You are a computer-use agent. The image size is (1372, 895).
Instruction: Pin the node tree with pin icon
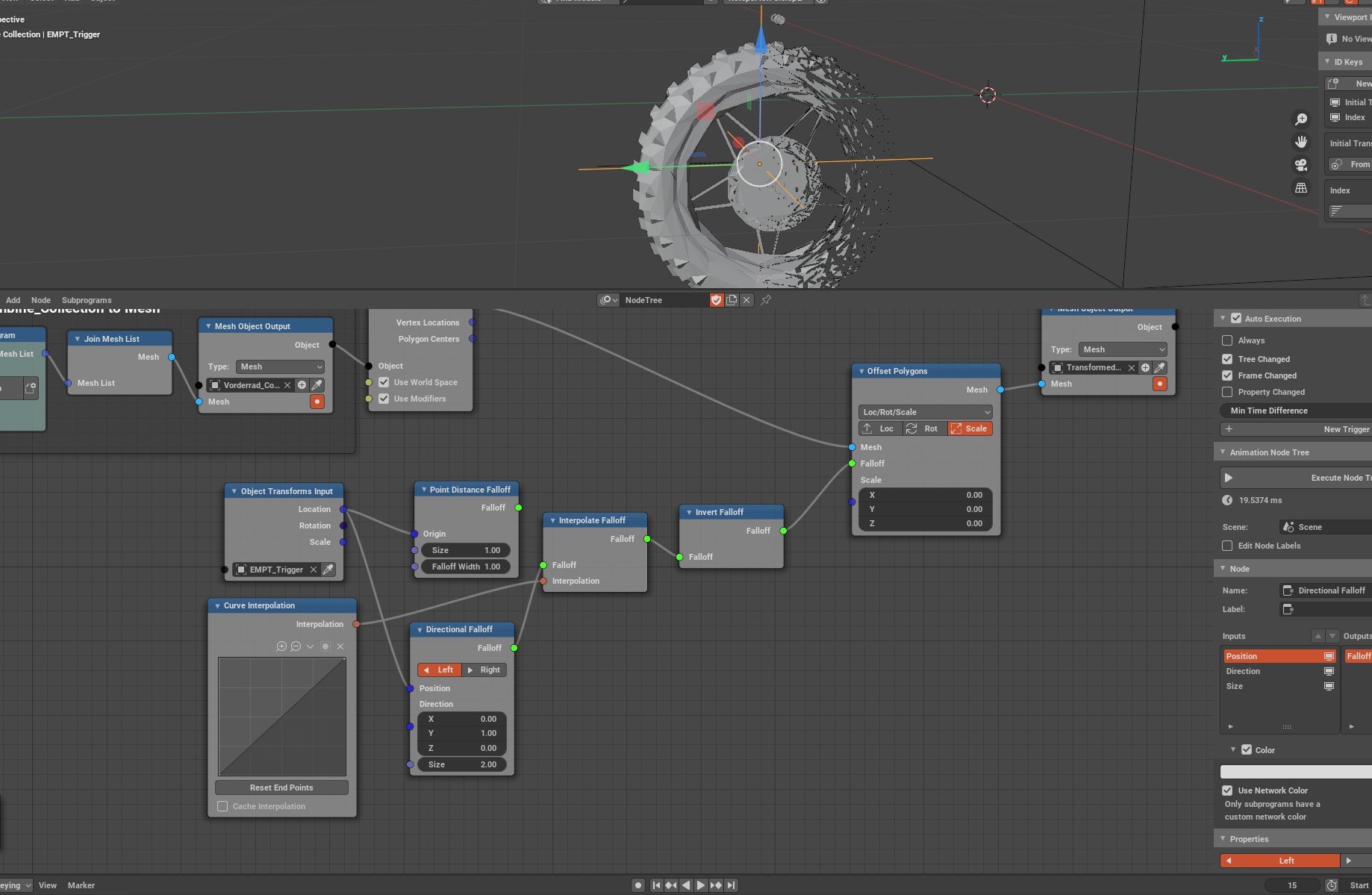pos(766,300)
